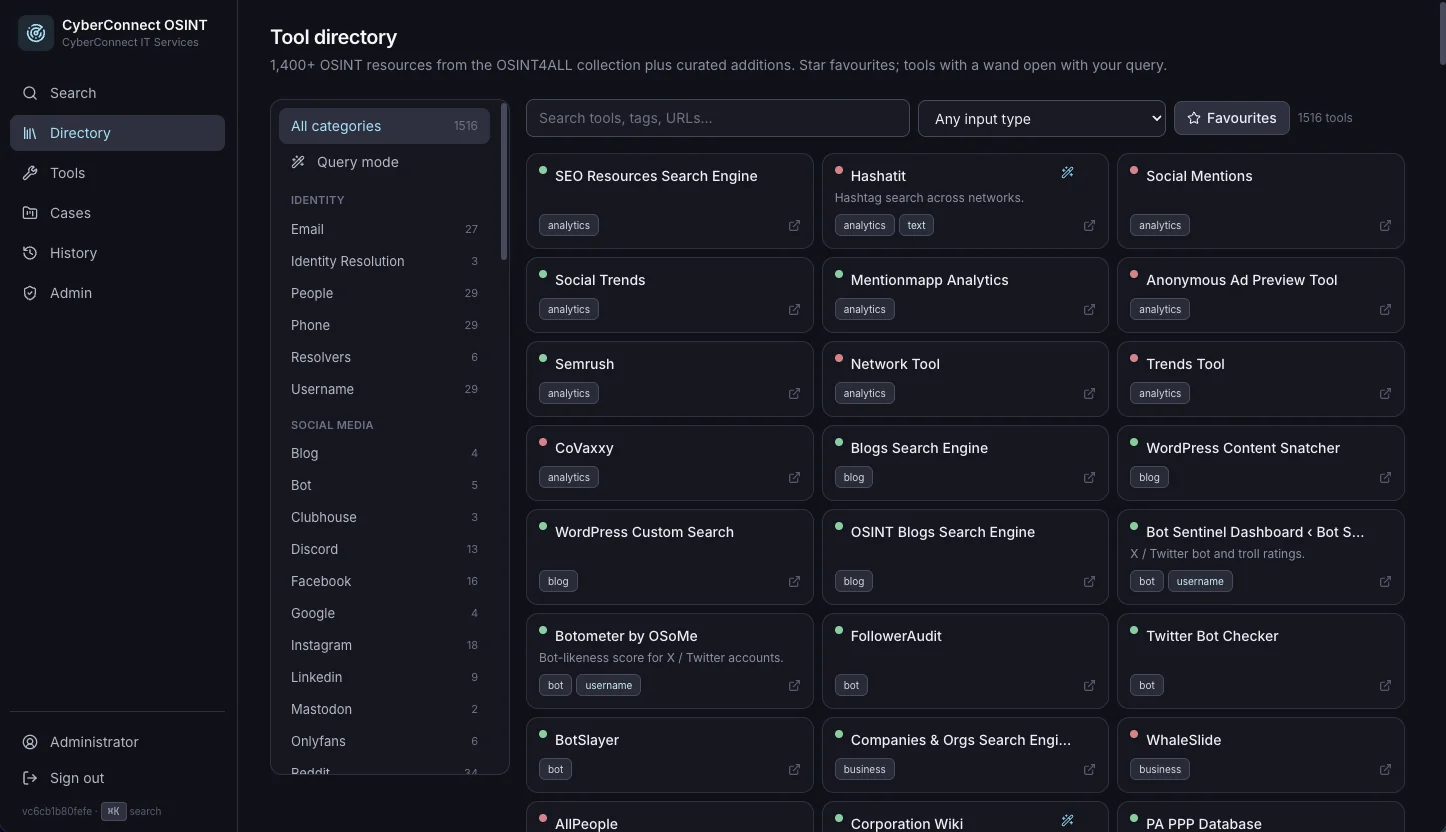
Task: Choose the Discord category
Action: [x=384, y=549]
